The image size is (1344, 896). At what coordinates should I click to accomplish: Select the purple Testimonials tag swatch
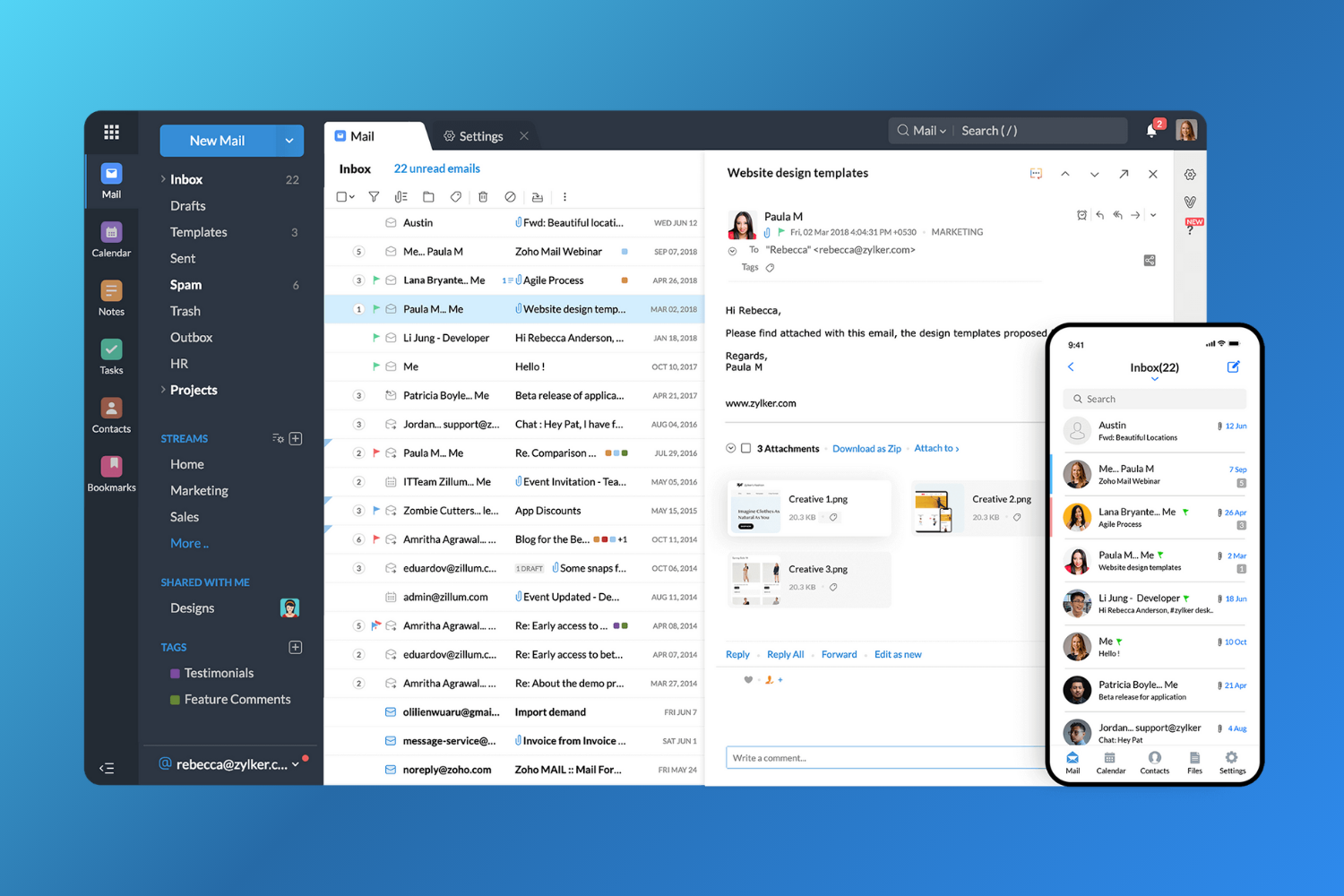[x=175, y=674]
